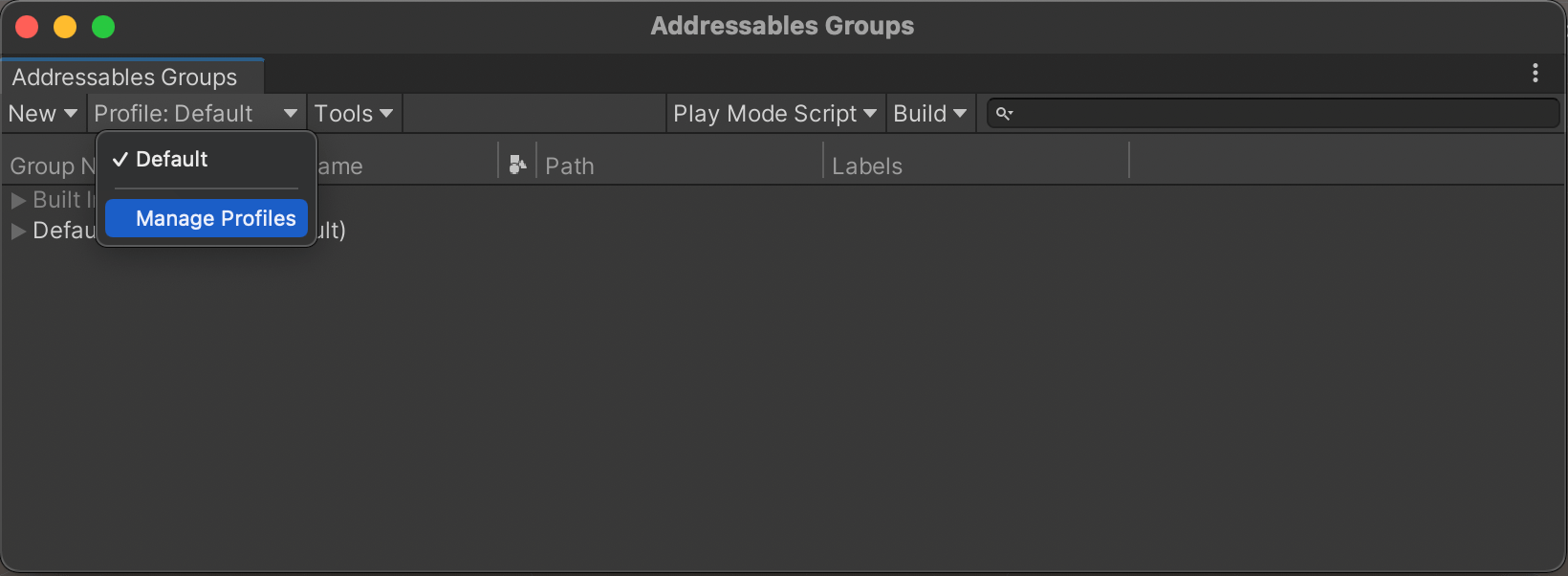This screenshot has height=576, width=1568.
Task: Open the New dropdown
Action: click(42, 113)
